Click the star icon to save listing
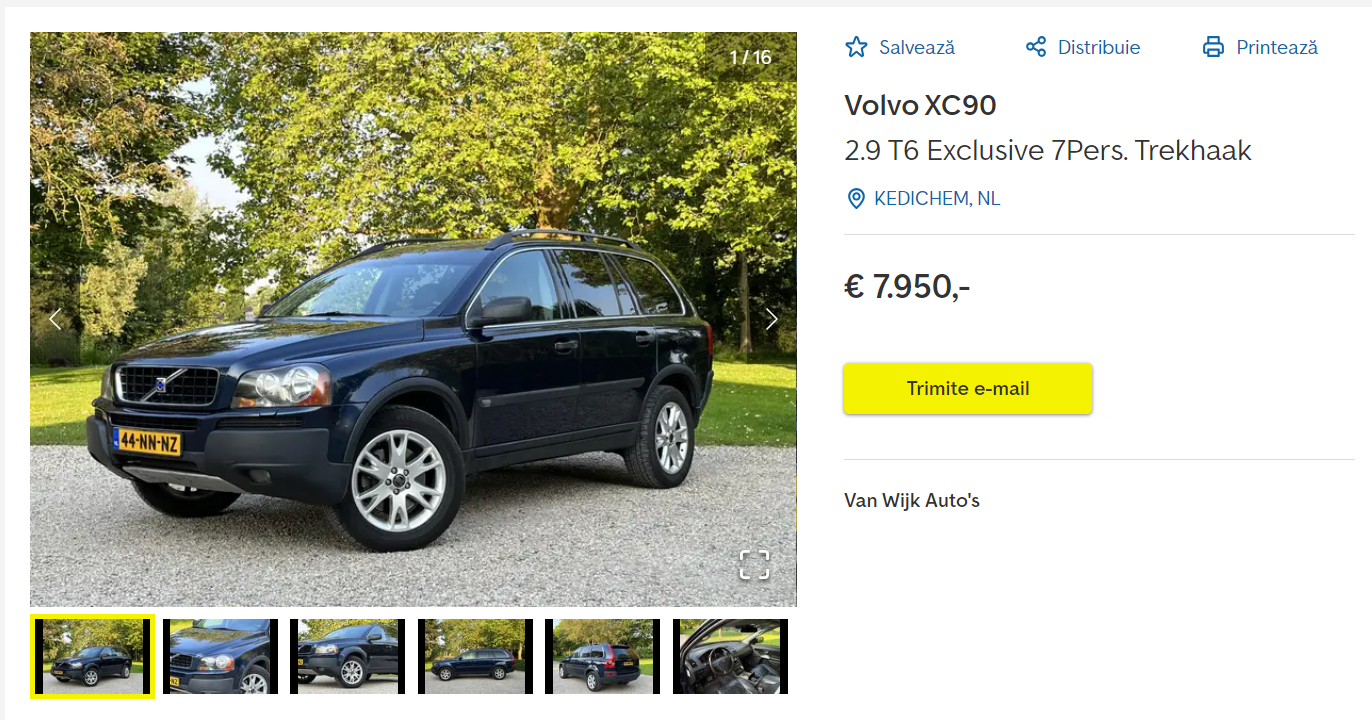 [856, 47]
